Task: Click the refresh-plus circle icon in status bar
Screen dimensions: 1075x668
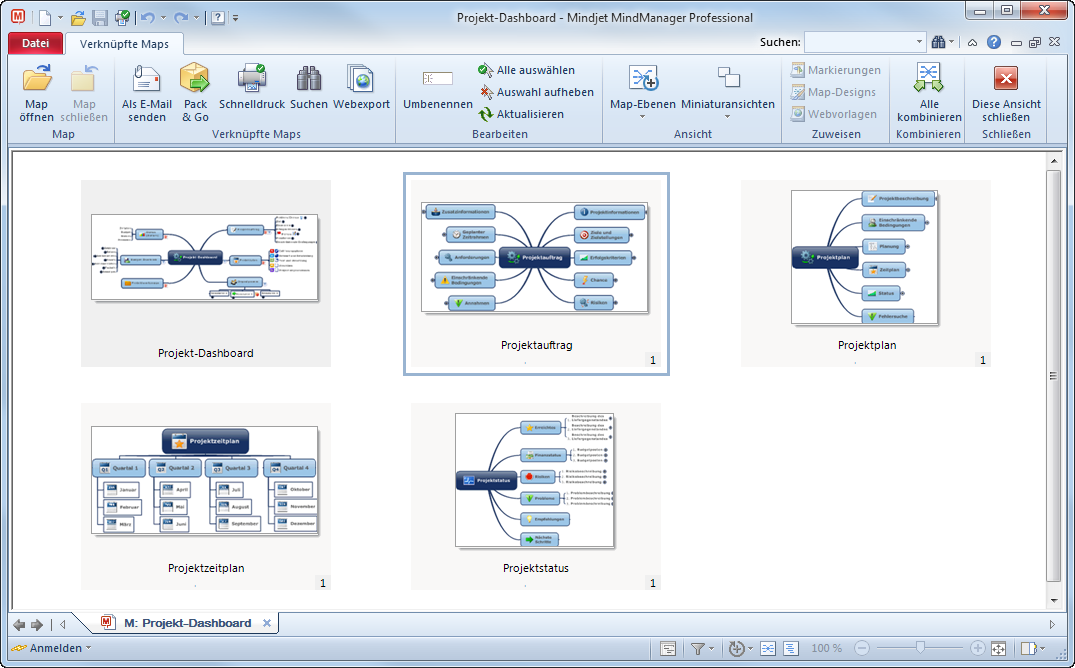Action: [736, 648]
